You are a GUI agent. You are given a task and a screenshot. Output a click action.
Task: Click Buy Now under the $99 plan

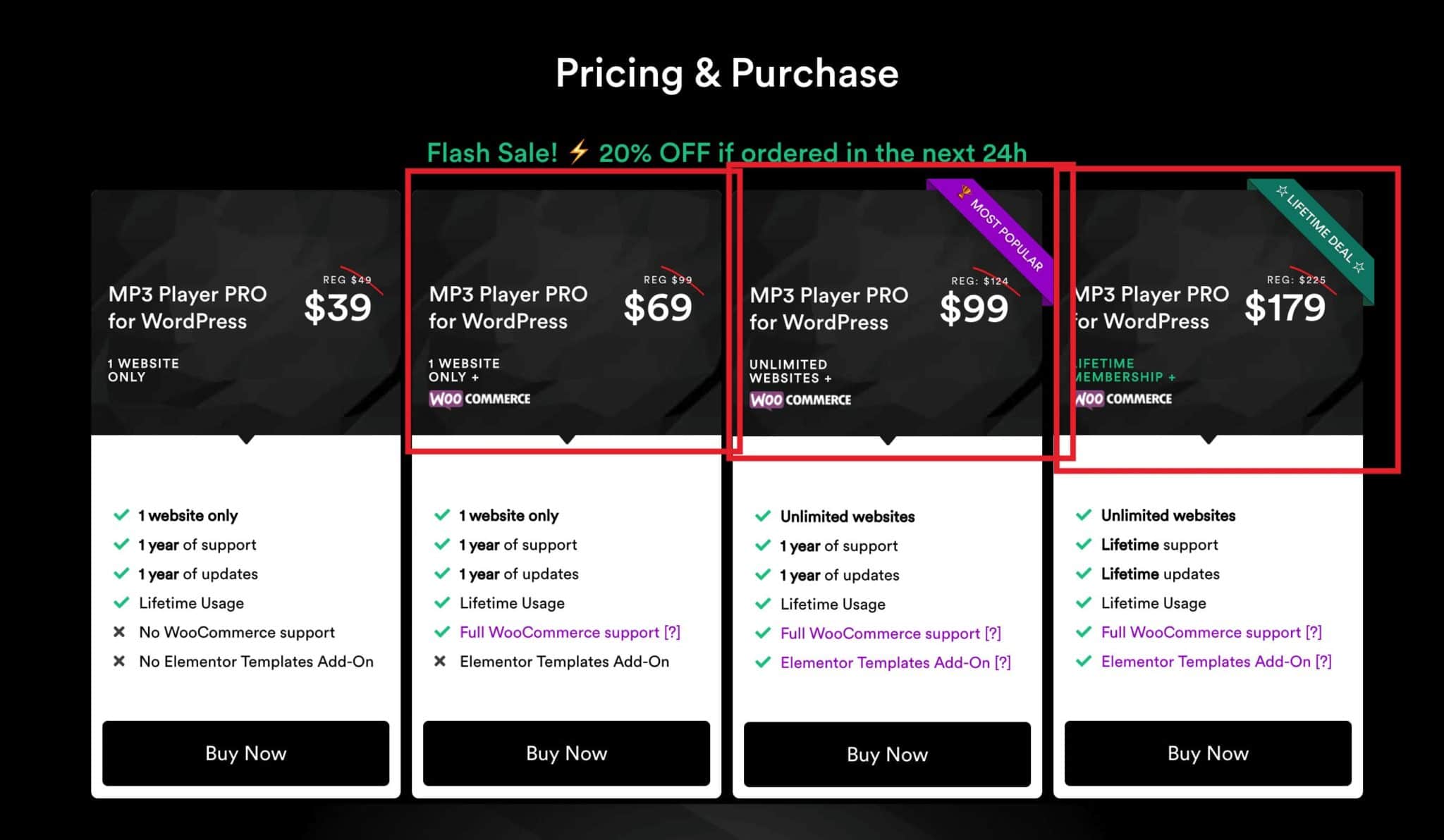coord(887,754)
